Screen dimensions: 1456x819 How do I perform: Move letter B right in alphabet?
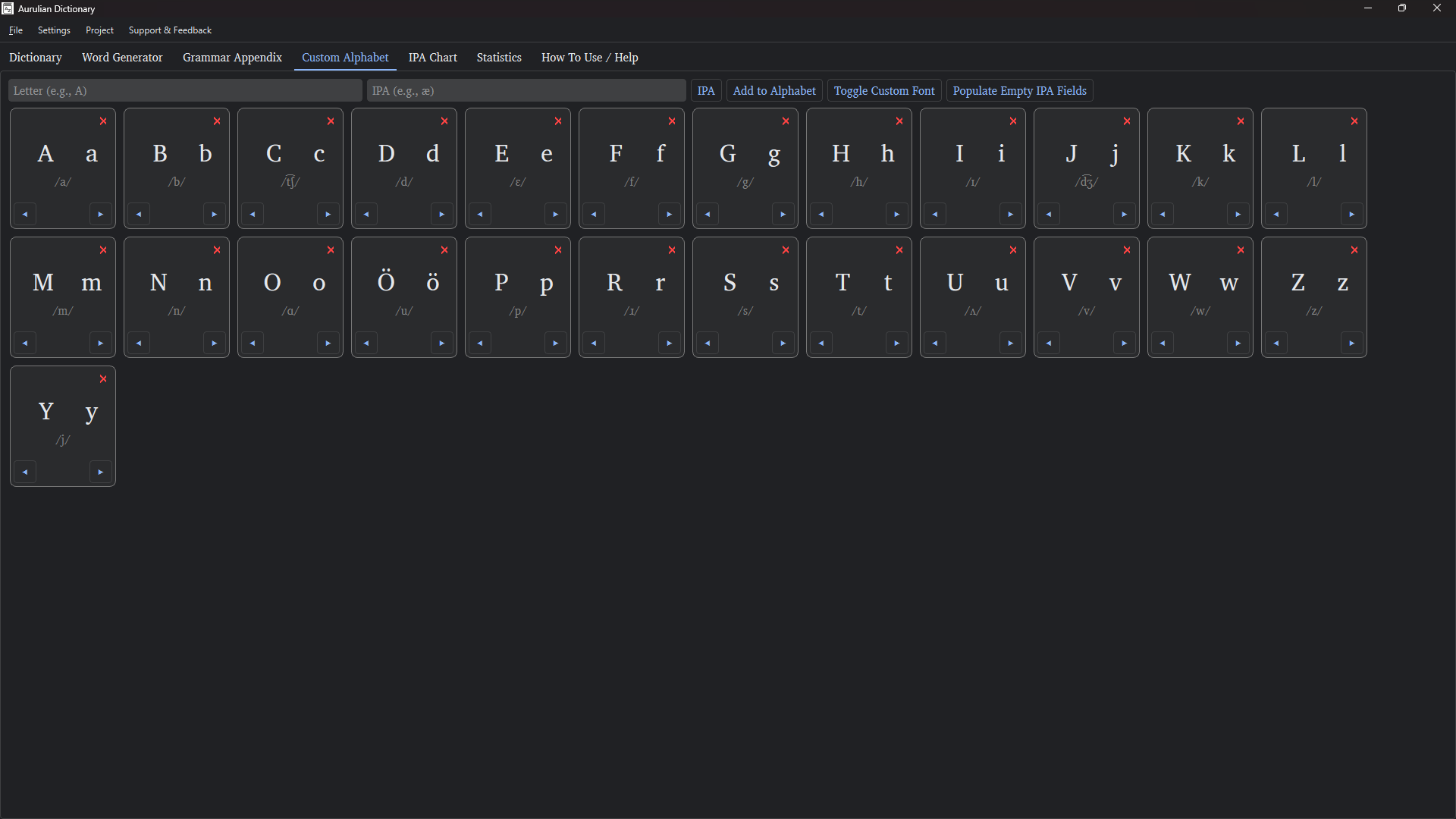pyautogui.click(x=215, y=215)
